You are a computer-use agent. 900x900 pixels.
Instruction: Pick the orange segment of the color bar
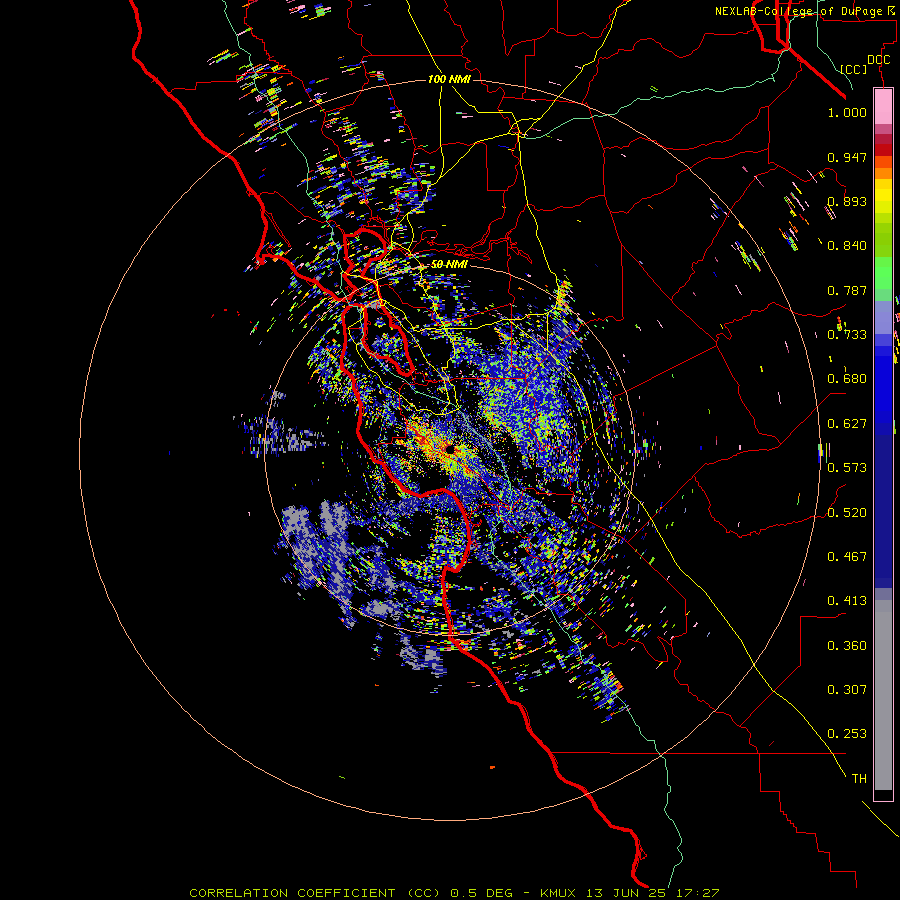pyautogui.click(x=883, y=168)
